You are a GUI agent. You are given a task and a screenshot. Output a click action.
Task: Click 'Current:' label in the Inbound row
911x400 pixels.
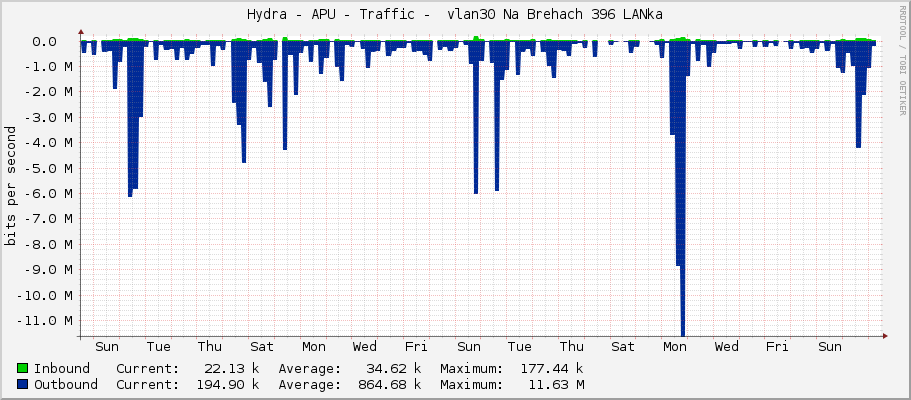click(x=148, y=368)
